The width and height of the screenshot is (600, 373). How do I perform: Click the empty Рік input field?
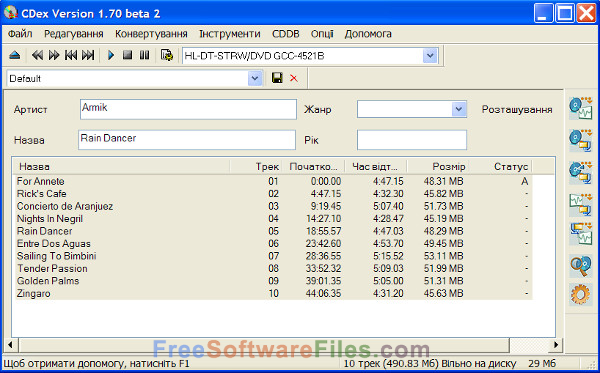(412, 140)
